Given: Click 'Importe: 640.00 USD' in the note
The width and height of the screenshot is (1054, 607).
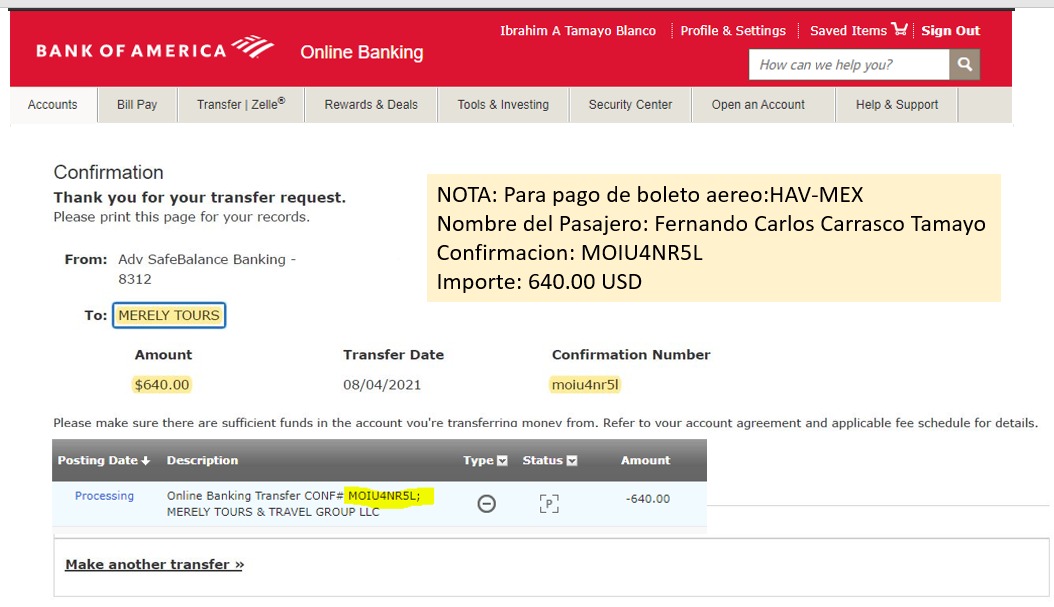Looking at the screenshot, I should (539, 282).
